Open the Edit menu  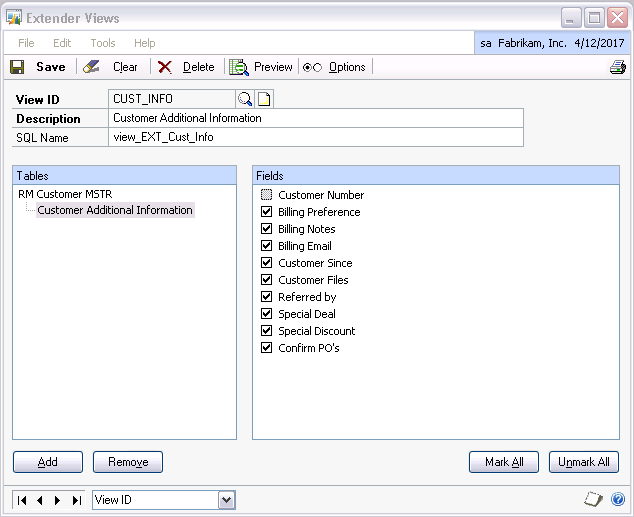tap(62, 43)
